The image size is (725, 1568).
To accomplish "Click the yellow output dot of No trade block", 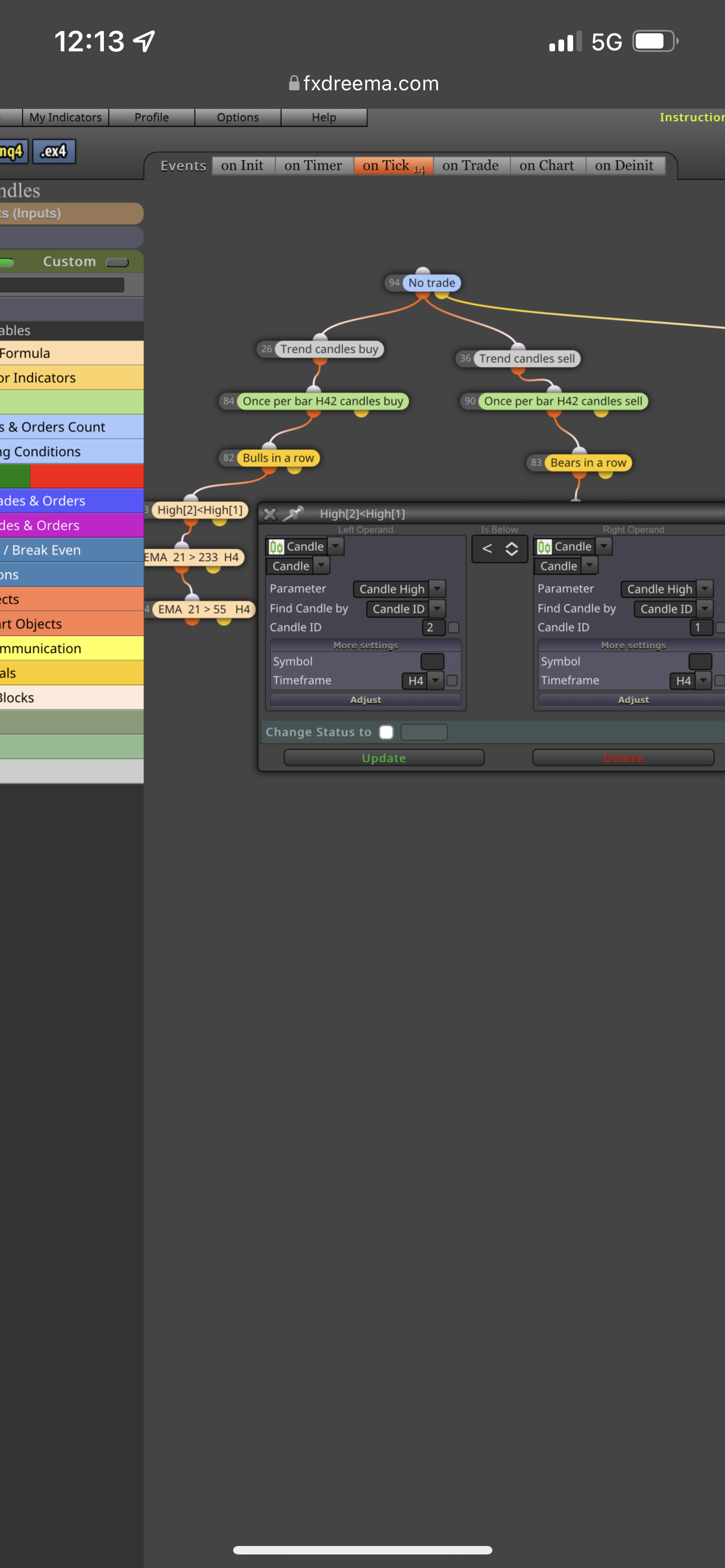I will point(442,294).
